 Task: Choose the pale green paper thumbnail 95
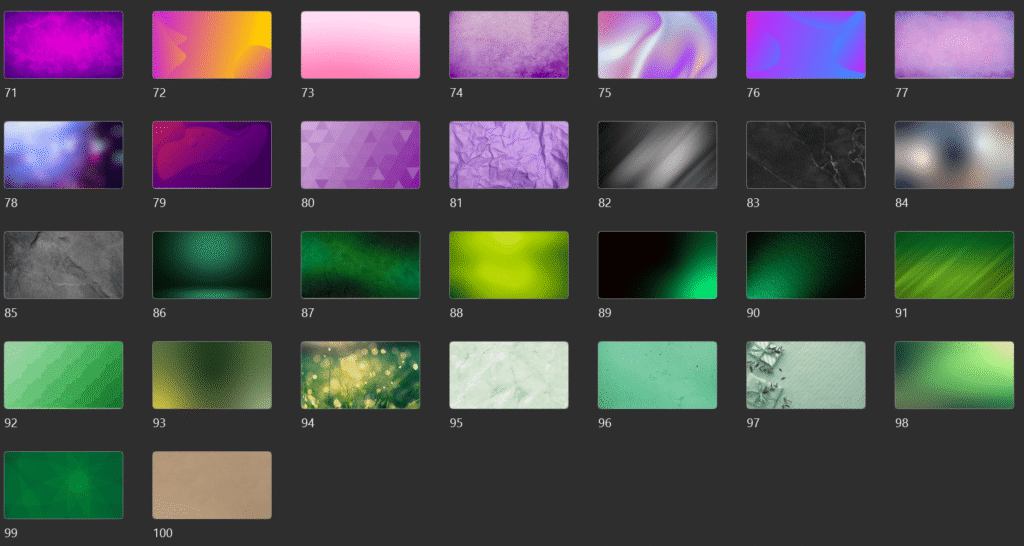[509, 375]
